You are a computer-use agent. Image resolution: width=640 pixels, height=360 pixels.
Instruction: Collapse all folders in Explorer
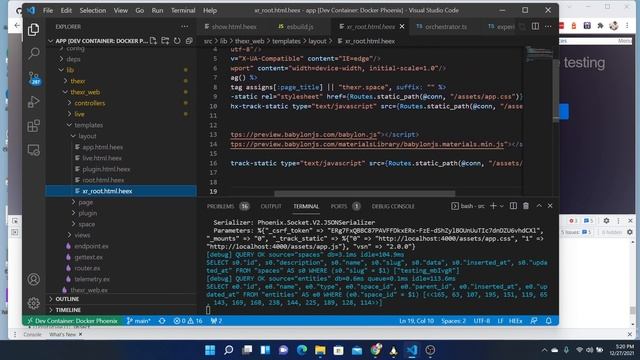[189, 41]
